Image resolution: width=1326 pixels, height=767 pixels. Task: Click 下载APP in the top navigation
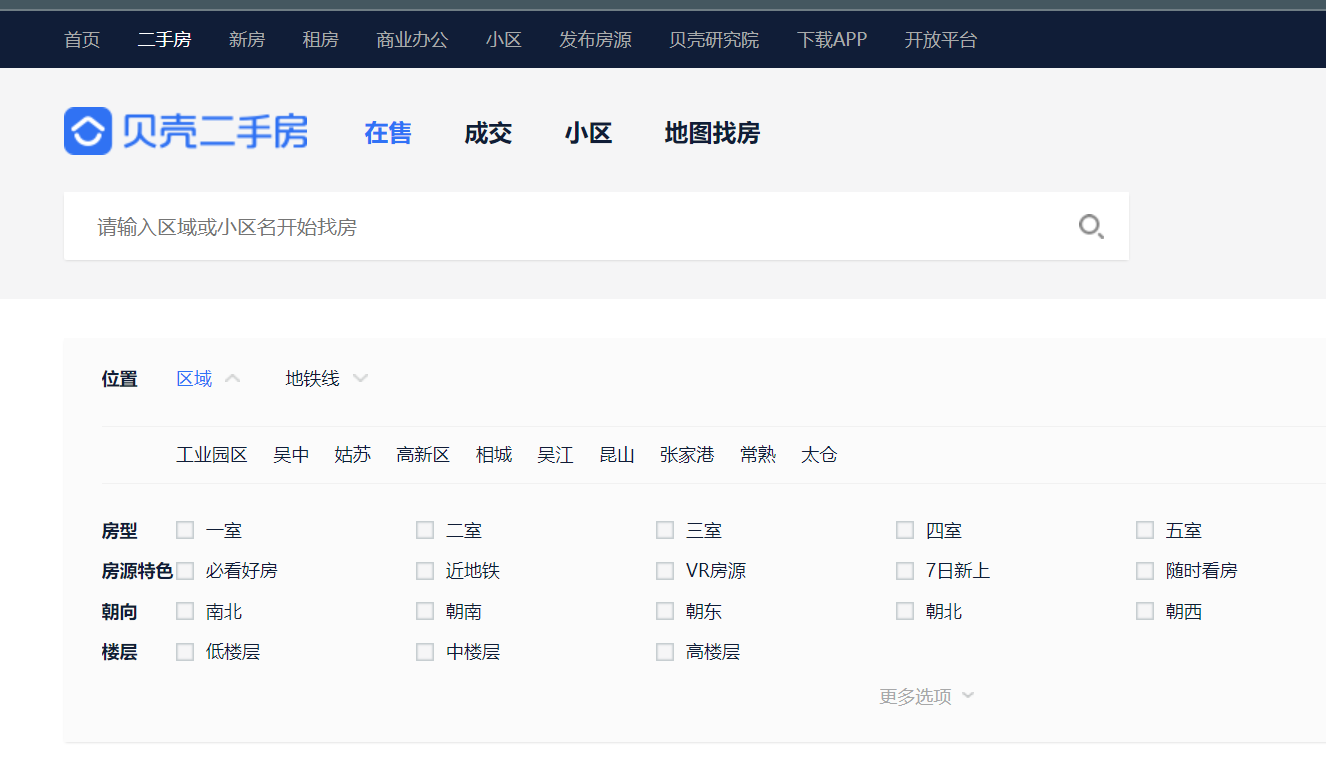pos(832,40)
